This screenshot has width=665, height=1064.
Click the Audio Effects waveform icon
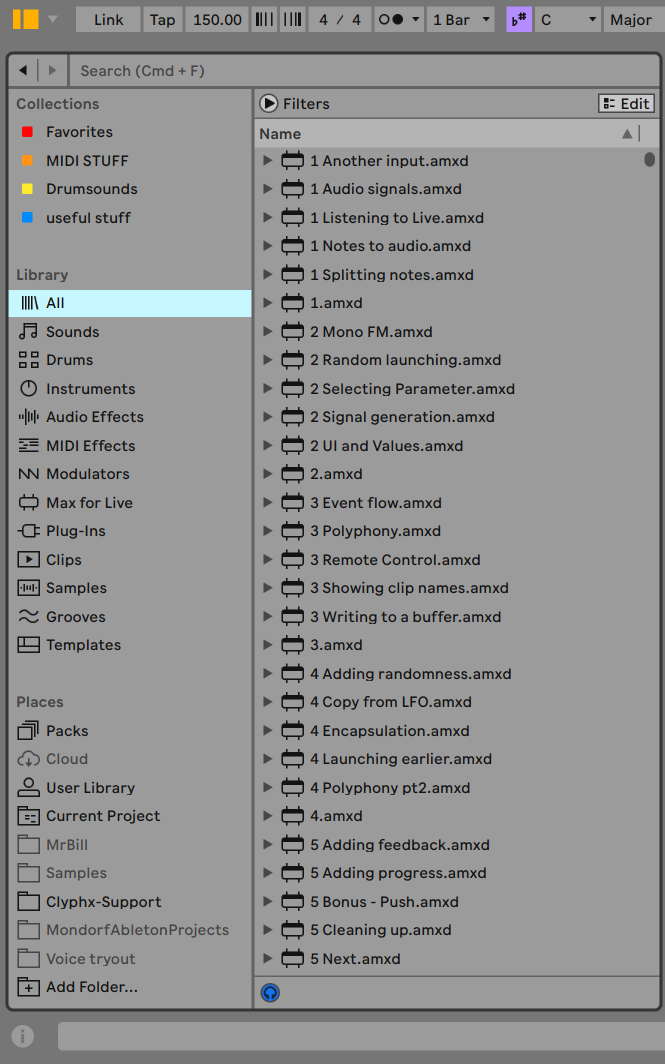(28, 417)
